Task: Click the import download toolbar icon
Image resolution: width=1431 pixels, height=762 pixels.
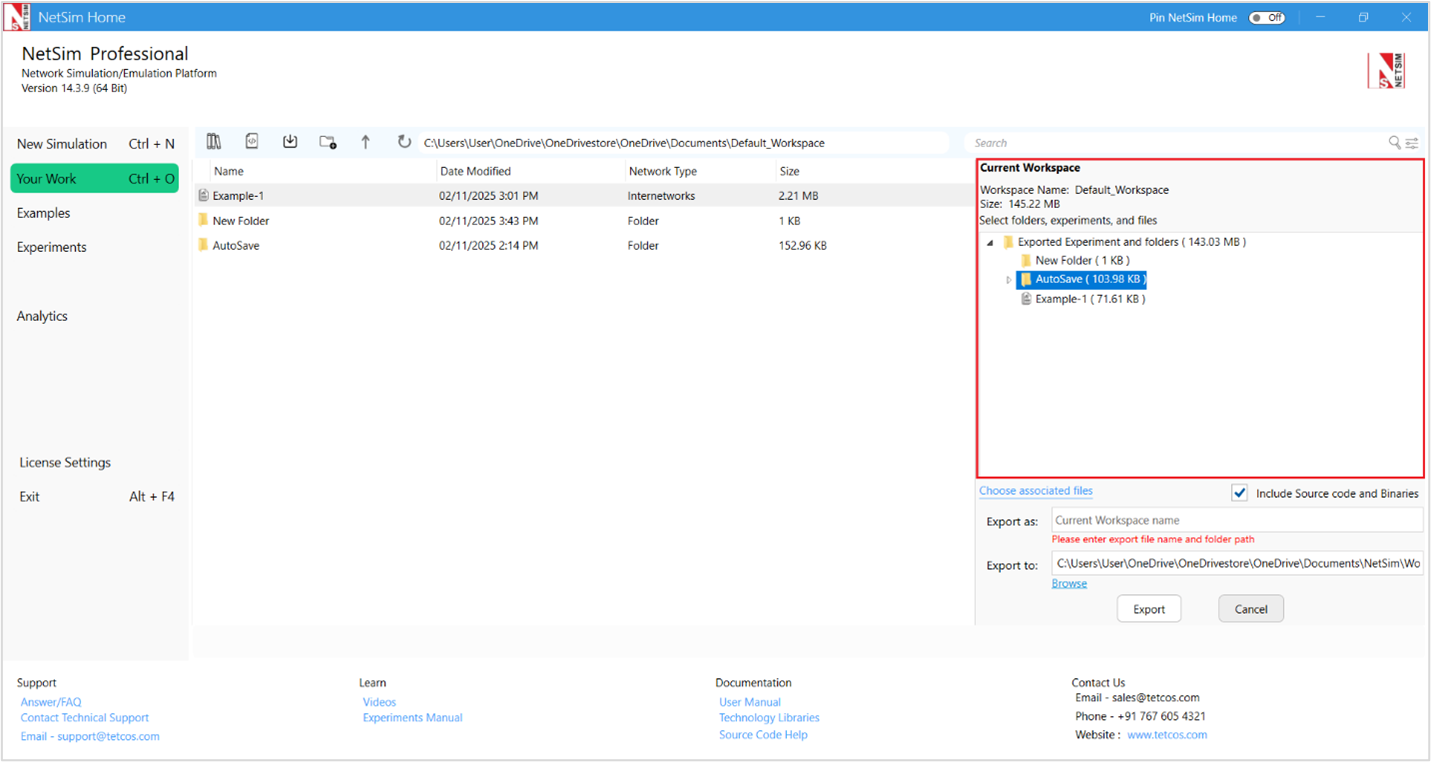Action: click(290, 142)
